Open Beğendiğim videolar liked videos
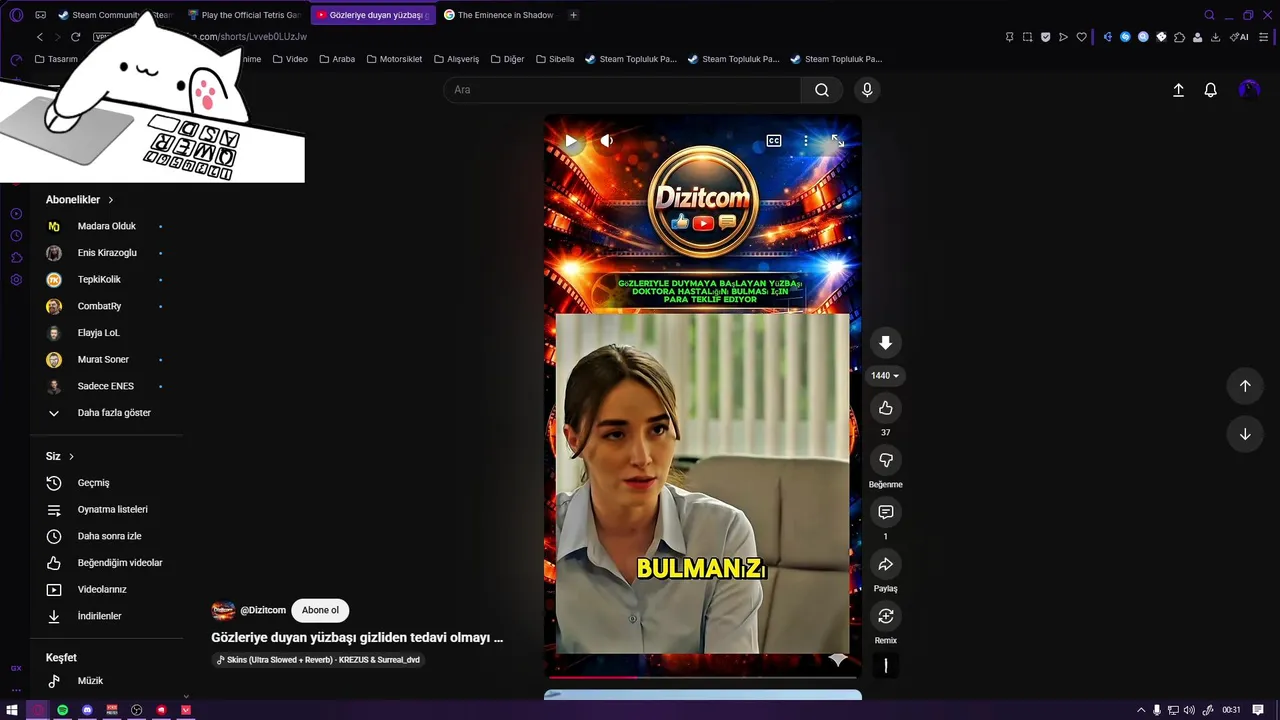Screen dimensions: 1280x720 point(106,563)
